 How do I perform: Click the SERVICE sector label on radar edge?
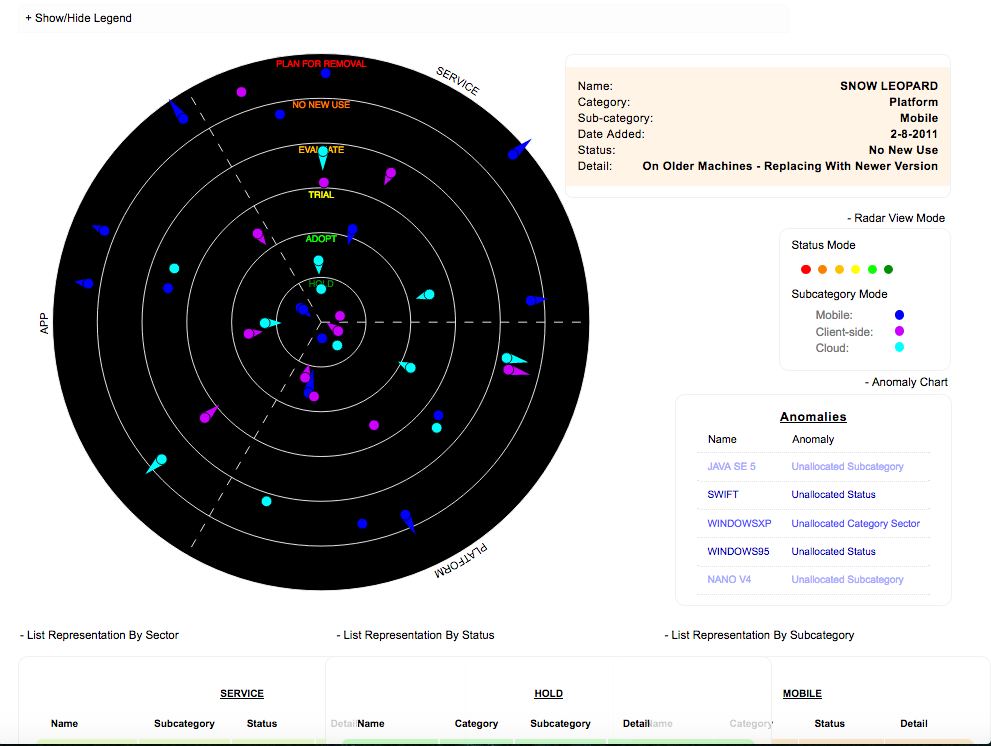[x=458, y=81]
